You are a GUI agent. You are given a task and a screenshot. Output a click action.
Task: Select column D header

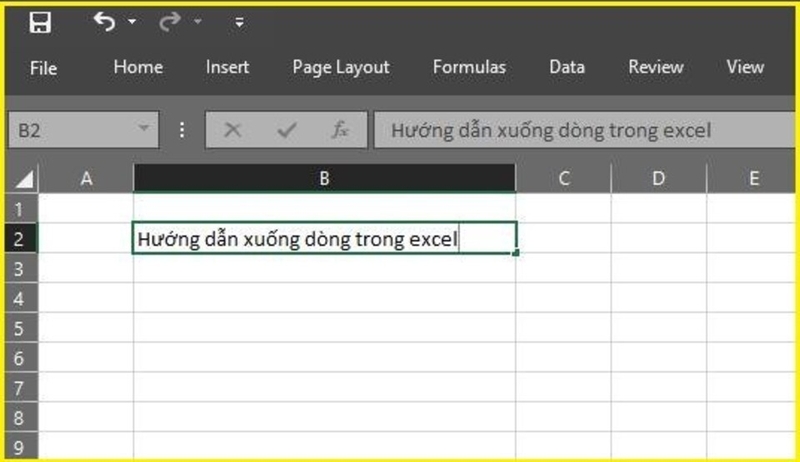[x=659, y=178]
